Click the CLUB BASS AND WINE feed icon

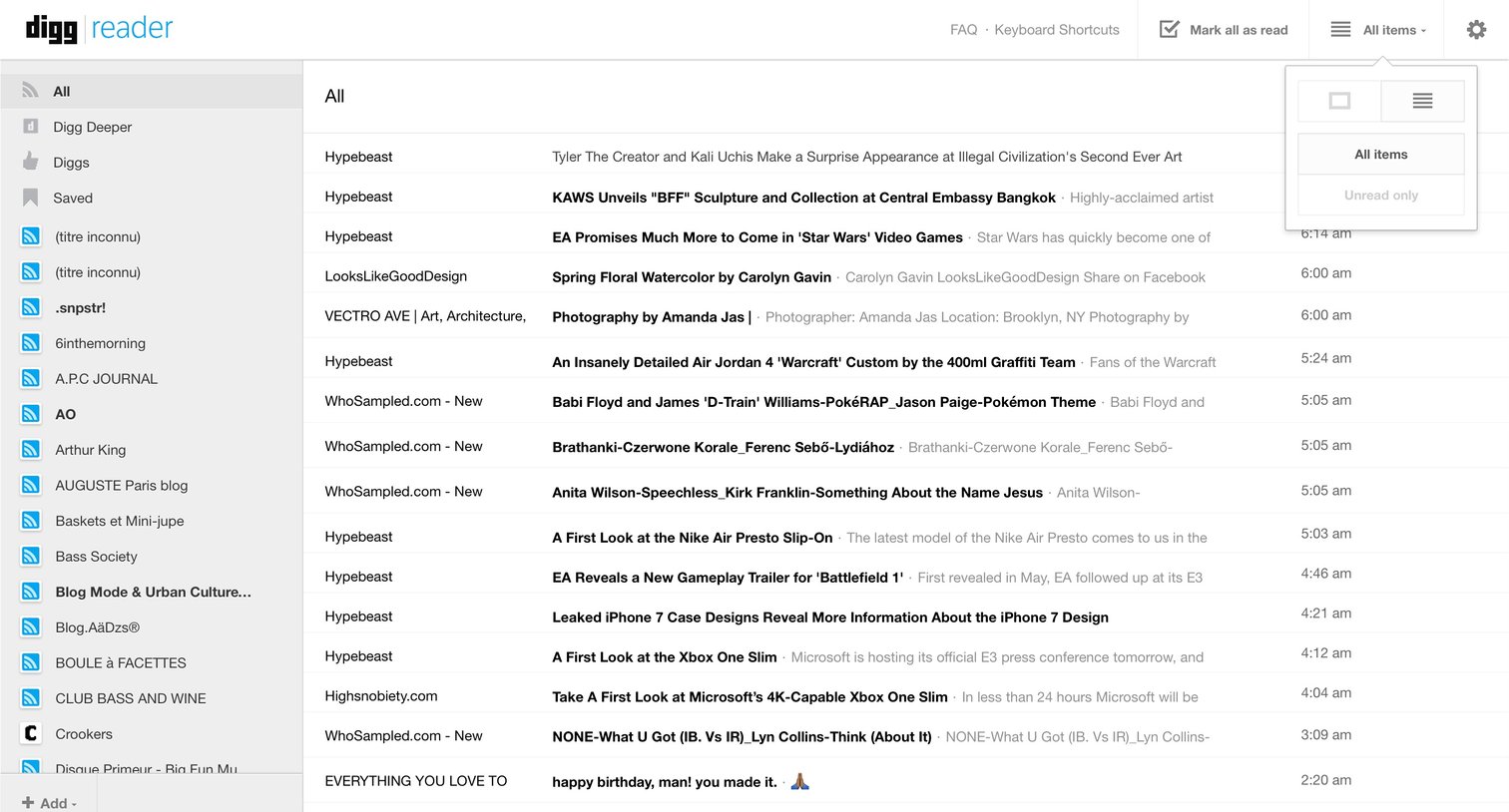tap(31, 698)
